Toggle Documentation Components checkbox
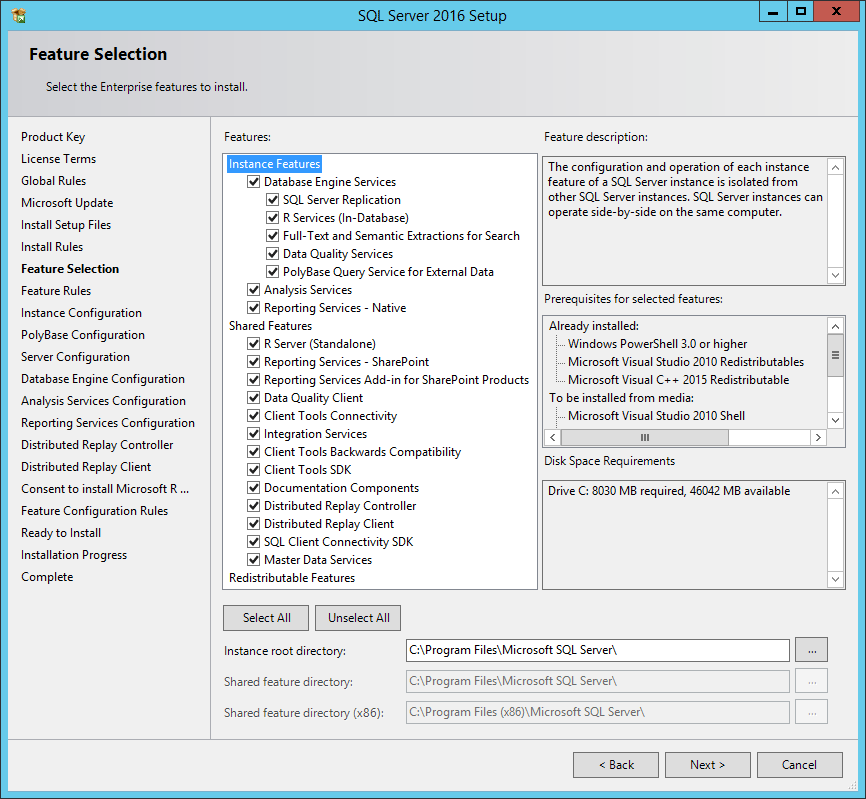866x799 pixels. [x=254, y=488]
